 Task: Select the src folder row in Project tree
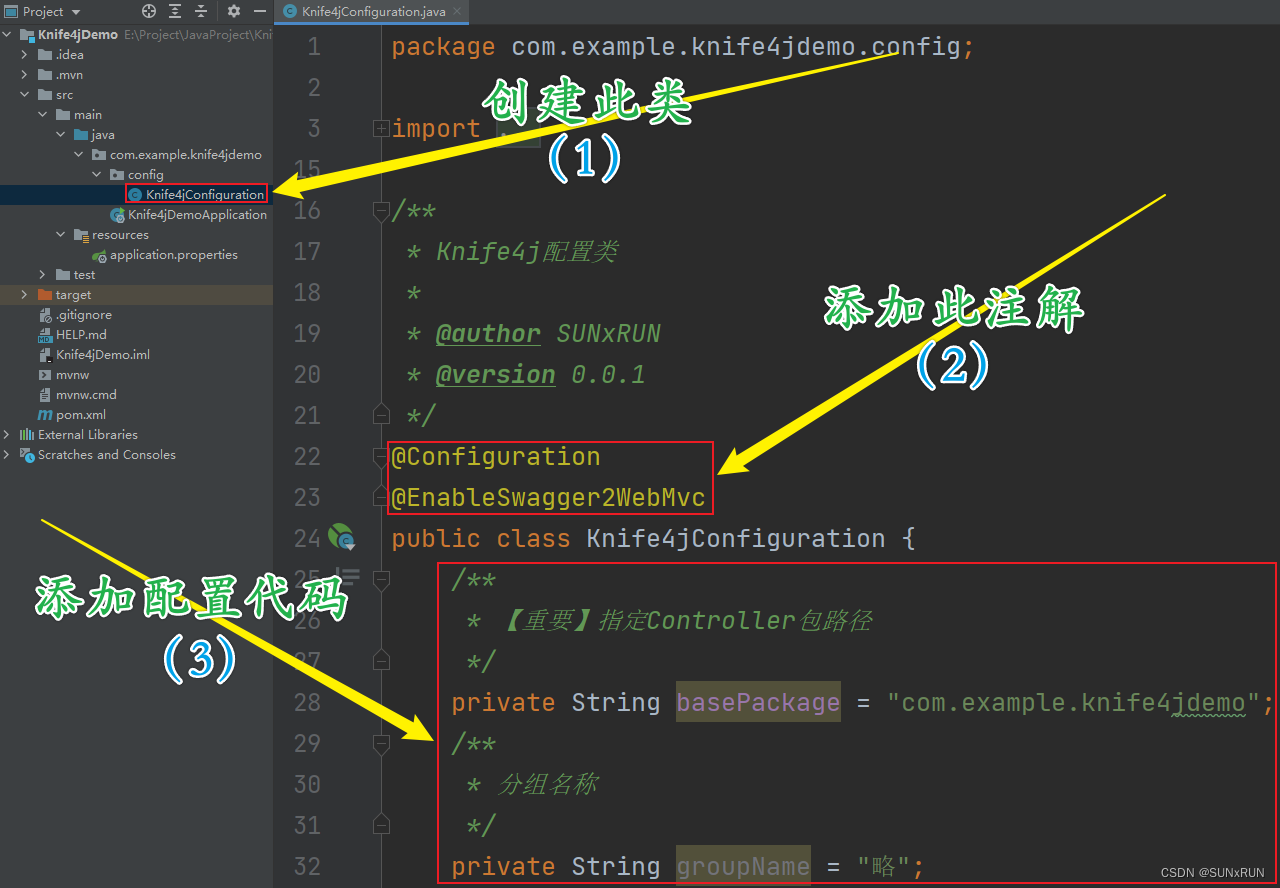[x=136, y=95]
